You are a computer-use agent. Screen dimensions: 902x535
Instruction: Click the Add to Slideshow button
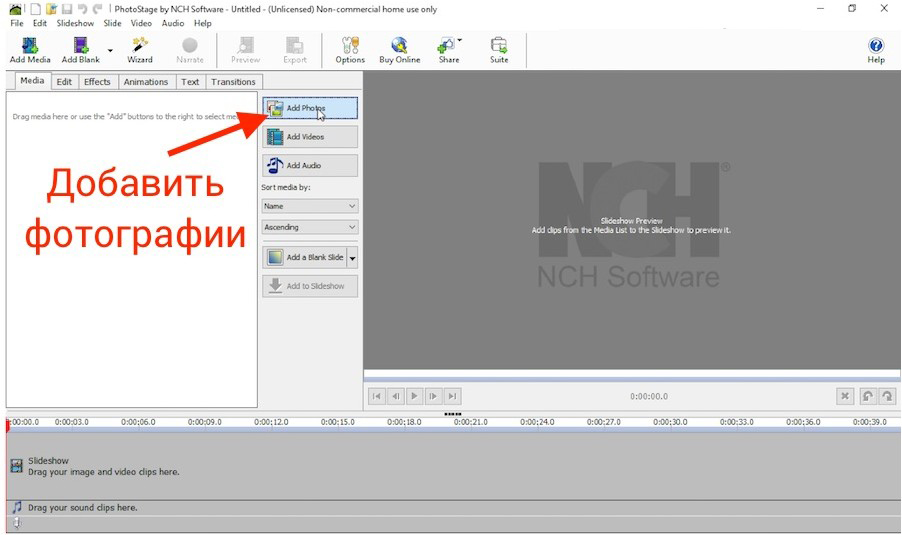coord(310,286)
